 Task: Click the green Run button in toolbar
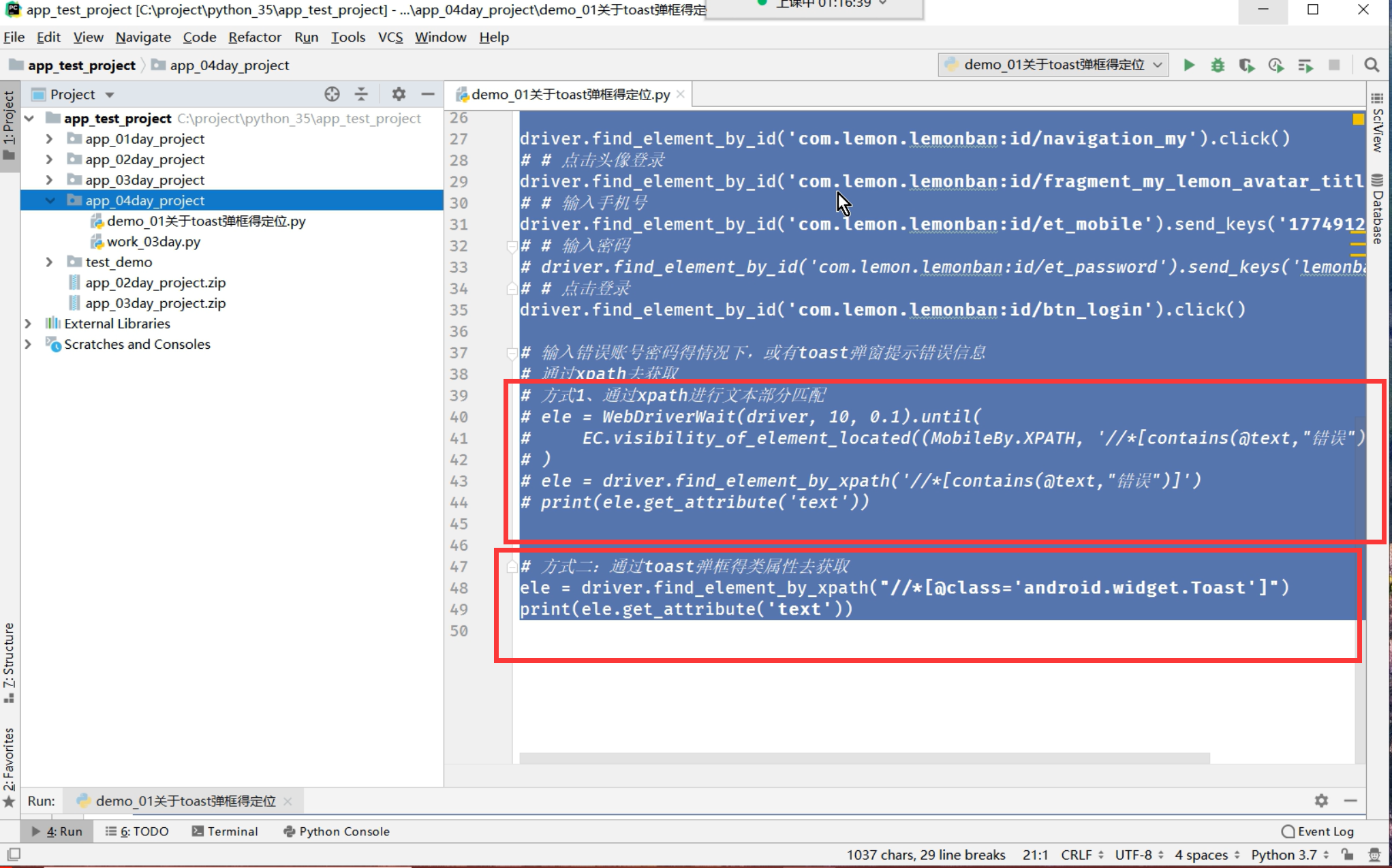coord(1189,65)
